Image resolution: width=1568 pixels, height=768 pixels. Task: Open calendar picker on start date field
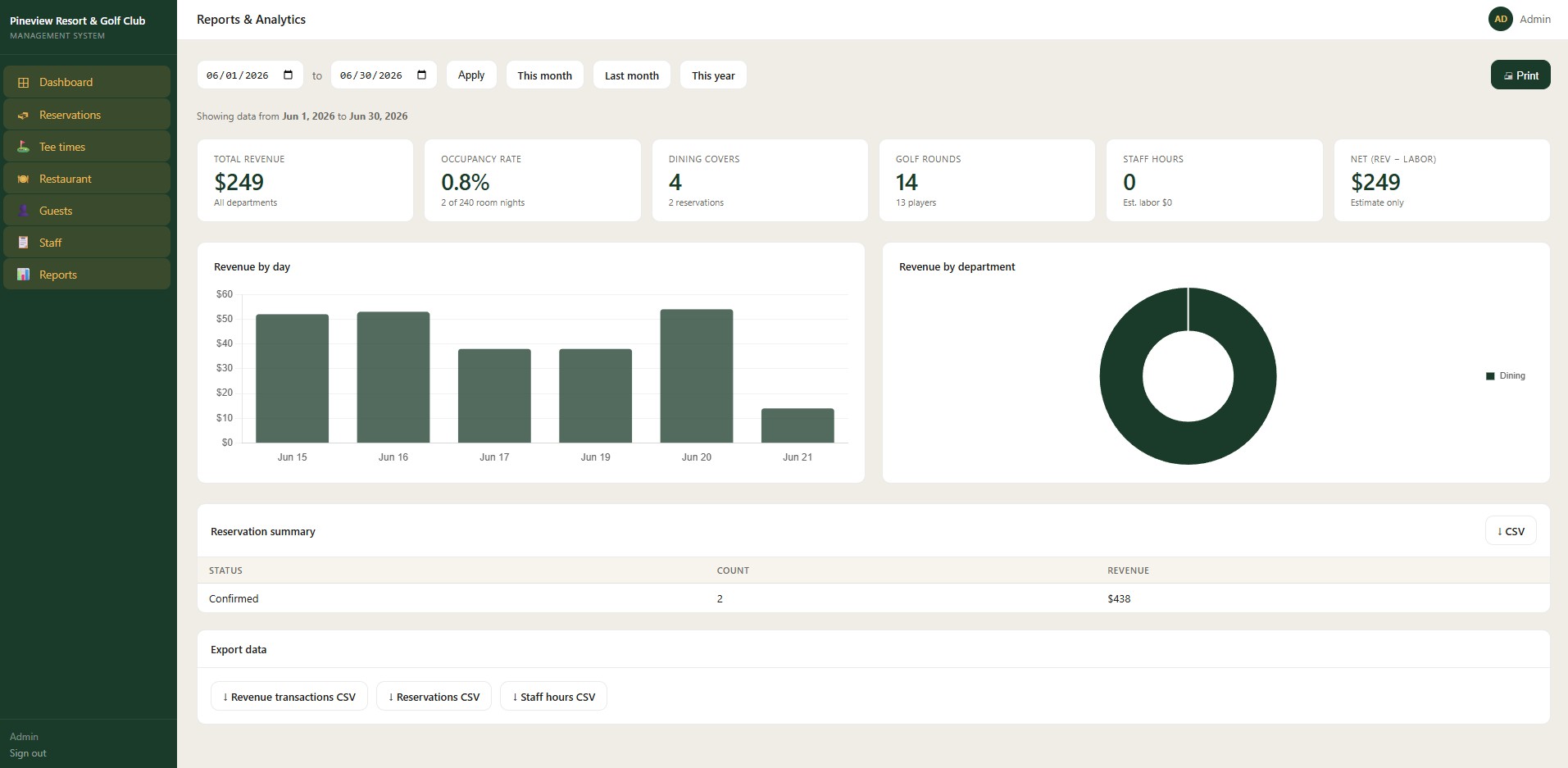tap(288, 75)
